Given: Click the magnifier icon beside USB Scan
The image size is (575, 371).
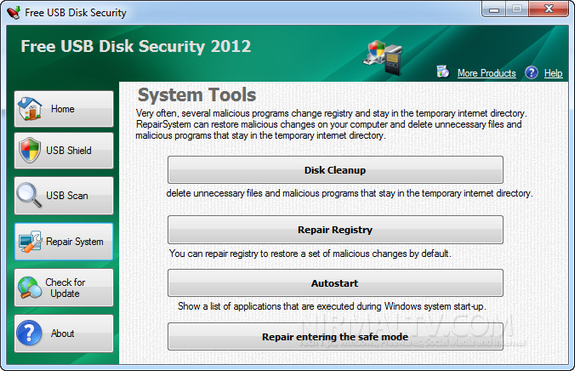Looking at the screenshot, I should click(29, 195).
